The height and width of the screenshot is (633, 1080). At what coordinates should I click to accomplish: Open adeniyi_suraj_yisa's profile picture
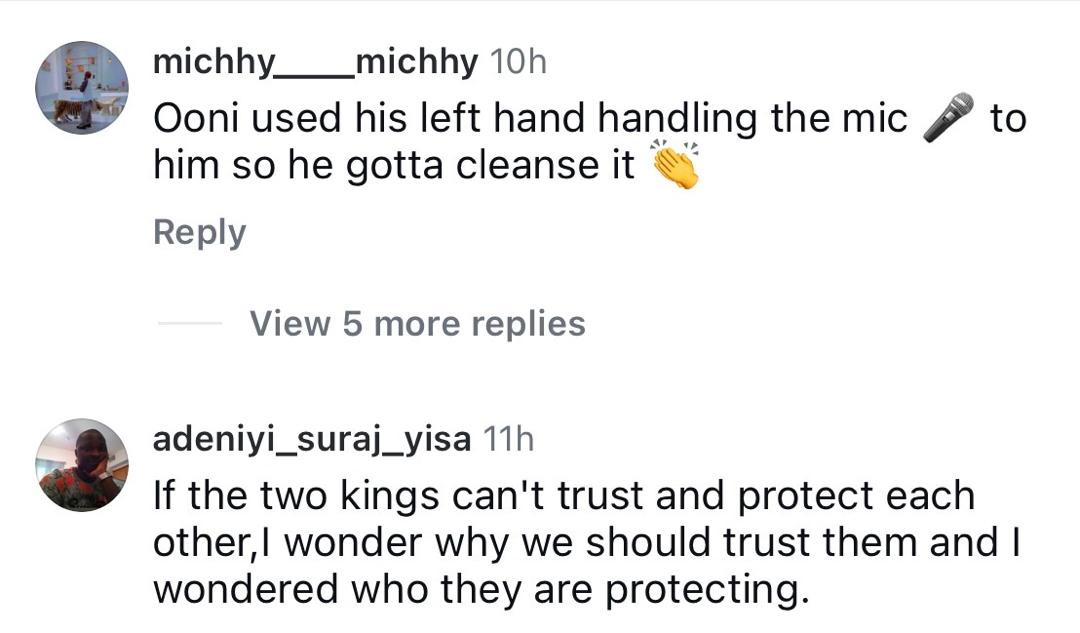(82, 465)
